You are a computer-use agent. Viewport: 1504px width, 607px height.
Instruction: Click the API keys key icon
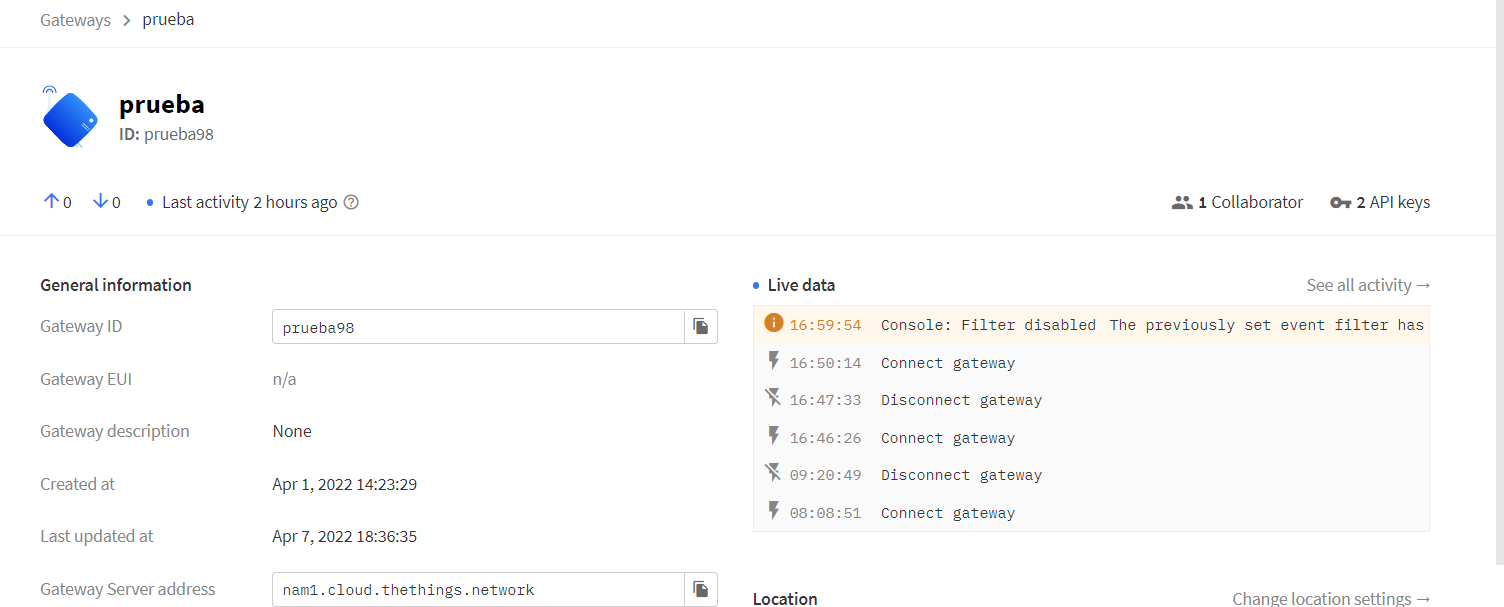coord(1340,202)
